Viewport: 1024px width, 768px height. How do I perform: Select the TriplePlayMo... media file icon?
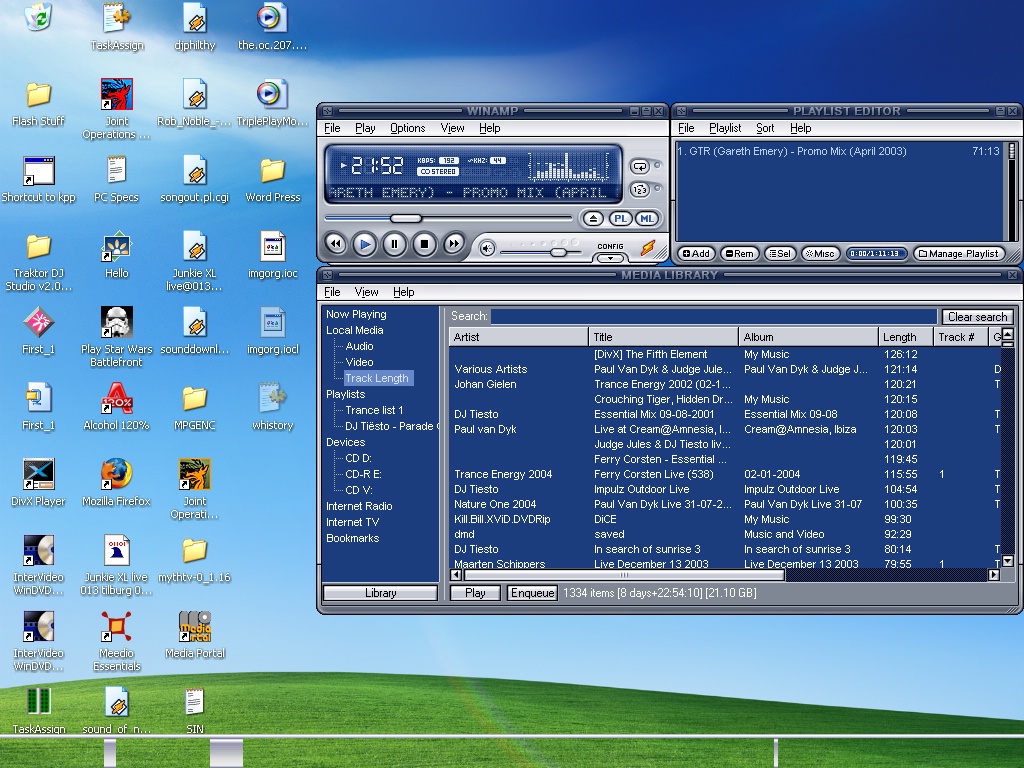(x=272, y=103)
